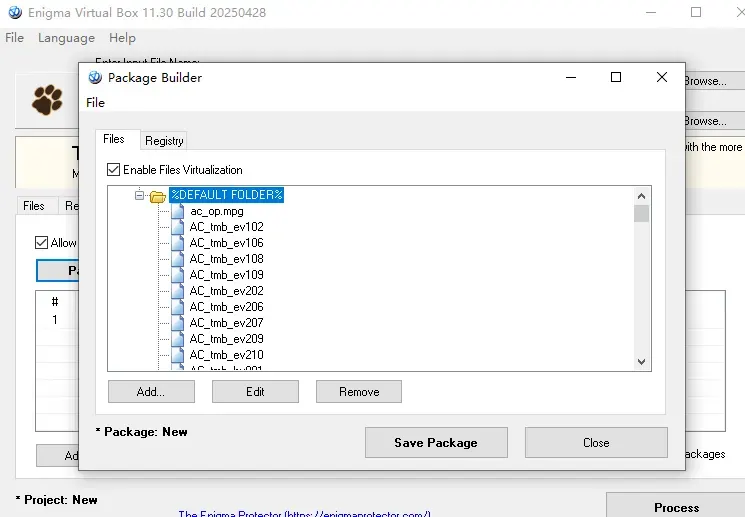Toggle Enable Files Virtualization checkbox
The width and height of the screenshot is (745, 517).
pos(113,170)
